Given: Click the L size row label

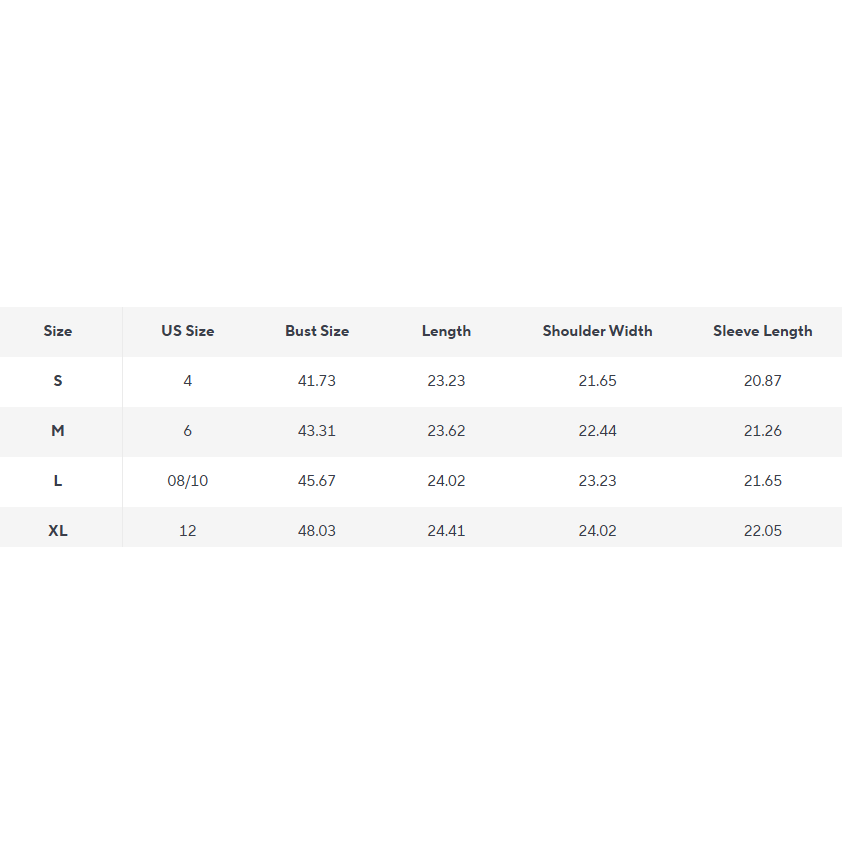Looking at the screenshot, I should tap(58, 481).
